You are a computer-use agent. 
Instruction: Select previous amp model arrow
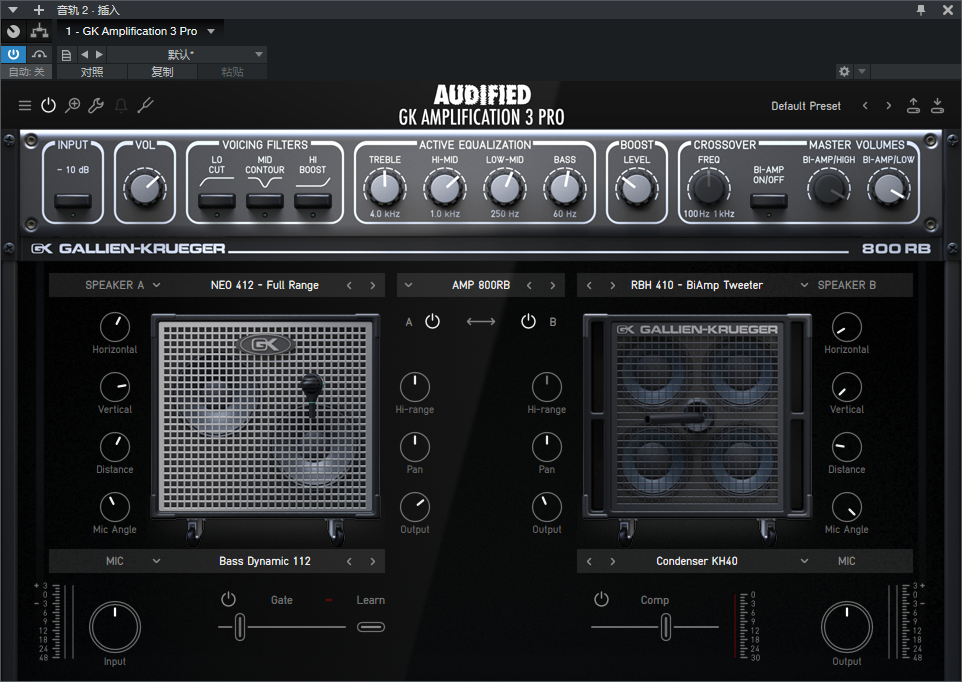(529, 285)
